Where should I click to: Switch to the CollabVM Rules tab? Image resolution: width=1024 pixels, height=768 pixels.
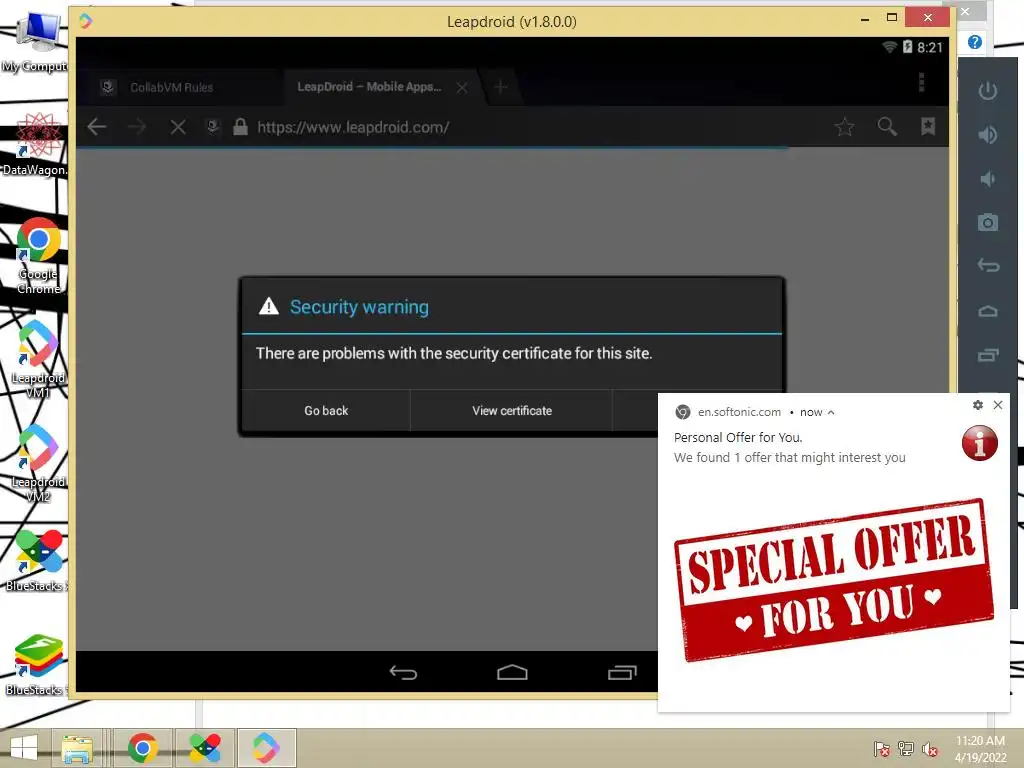click(x=172, y=87)
